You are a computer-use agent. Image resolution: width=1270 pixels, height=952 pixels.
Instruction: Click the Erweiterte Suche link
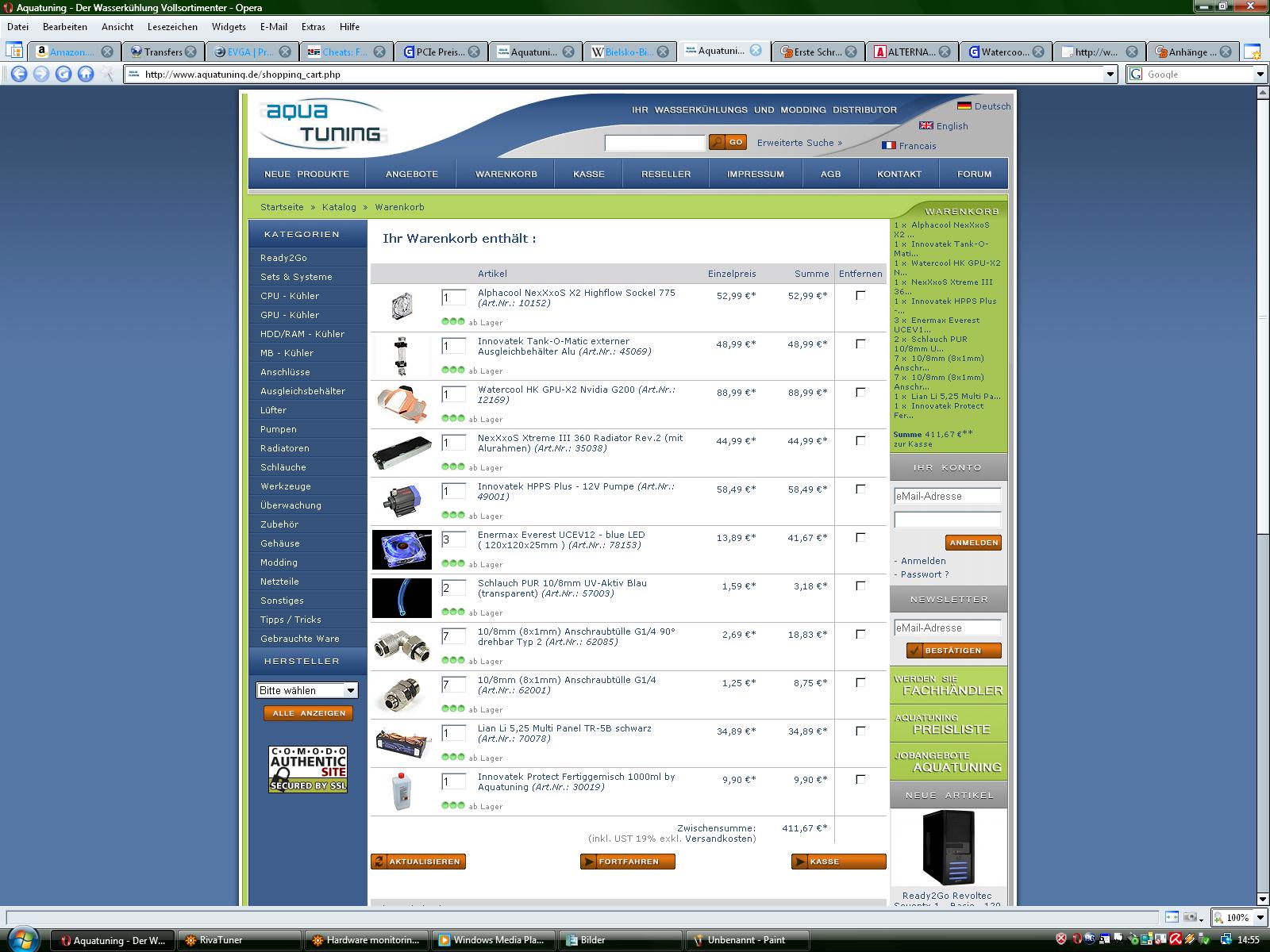(x=799, y=143)
